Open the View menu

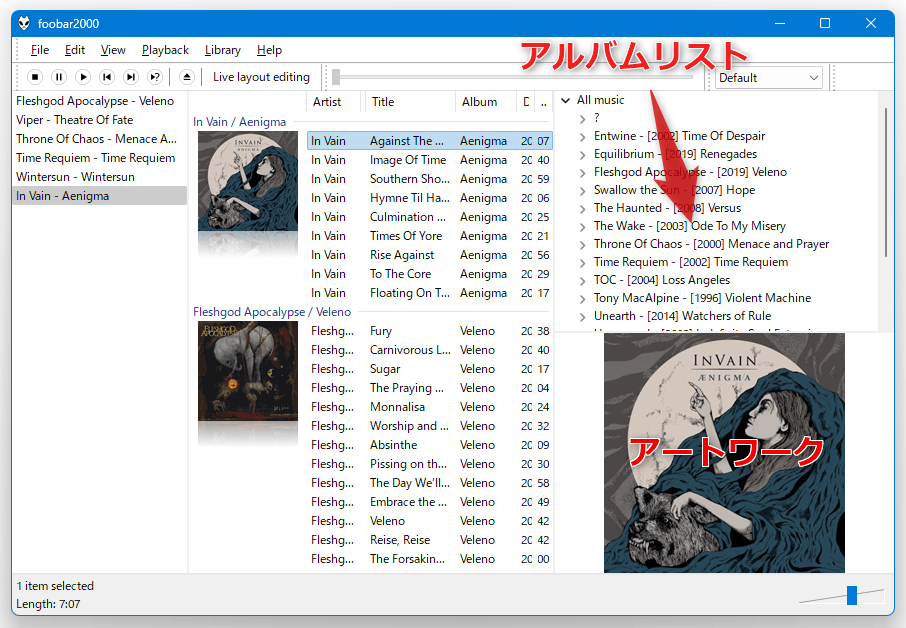pos(113,50)
